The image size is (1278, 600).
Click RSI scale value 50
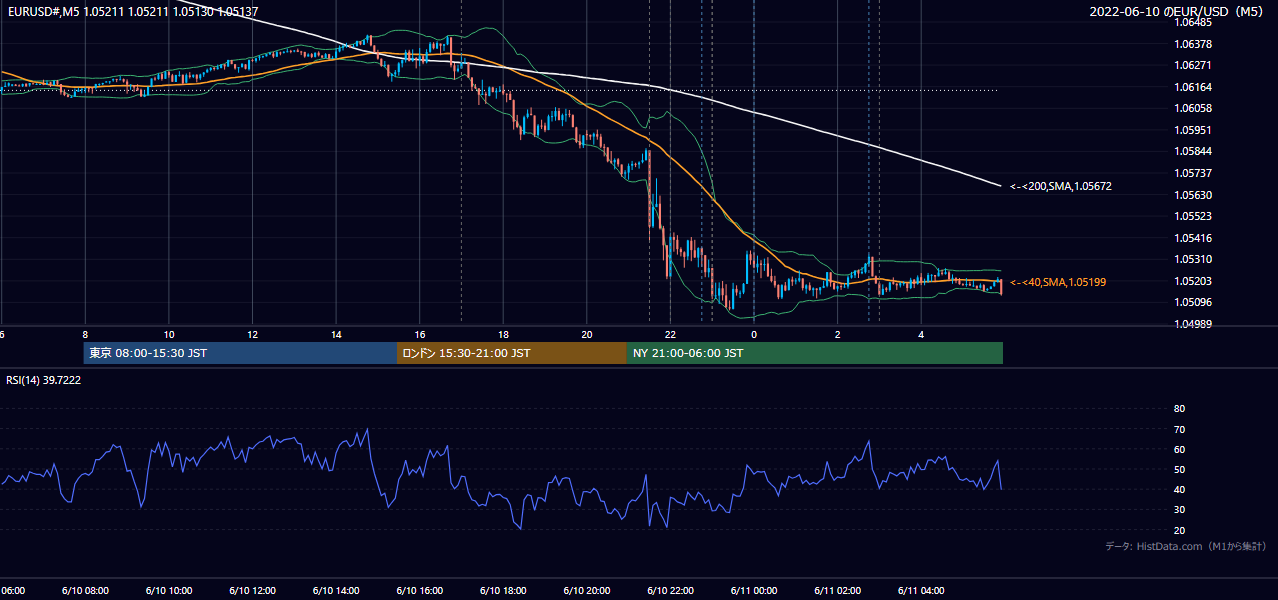[1179, 469]
